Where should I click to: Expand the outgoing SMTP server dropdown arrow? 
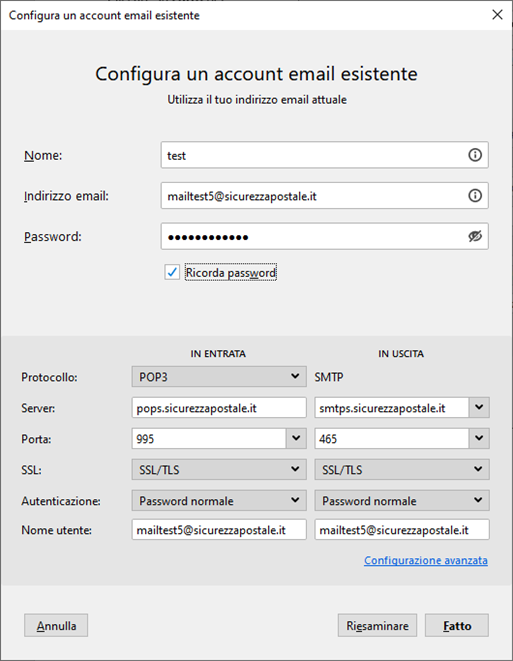479,408
